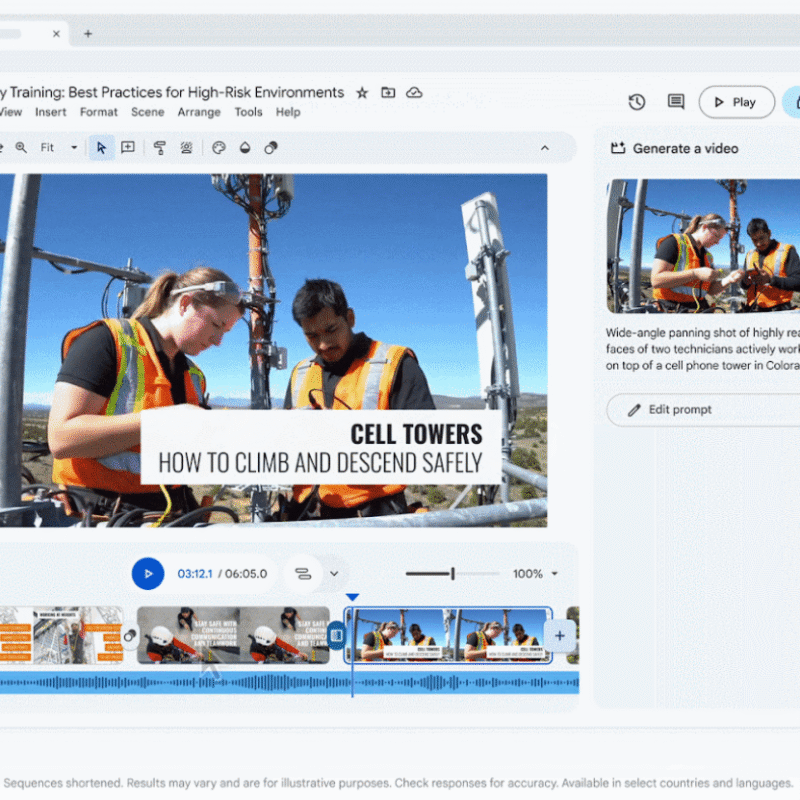Viewport: 800px width, 800px height.
Task: Open the Tools menu
Action: coord(248,112)
